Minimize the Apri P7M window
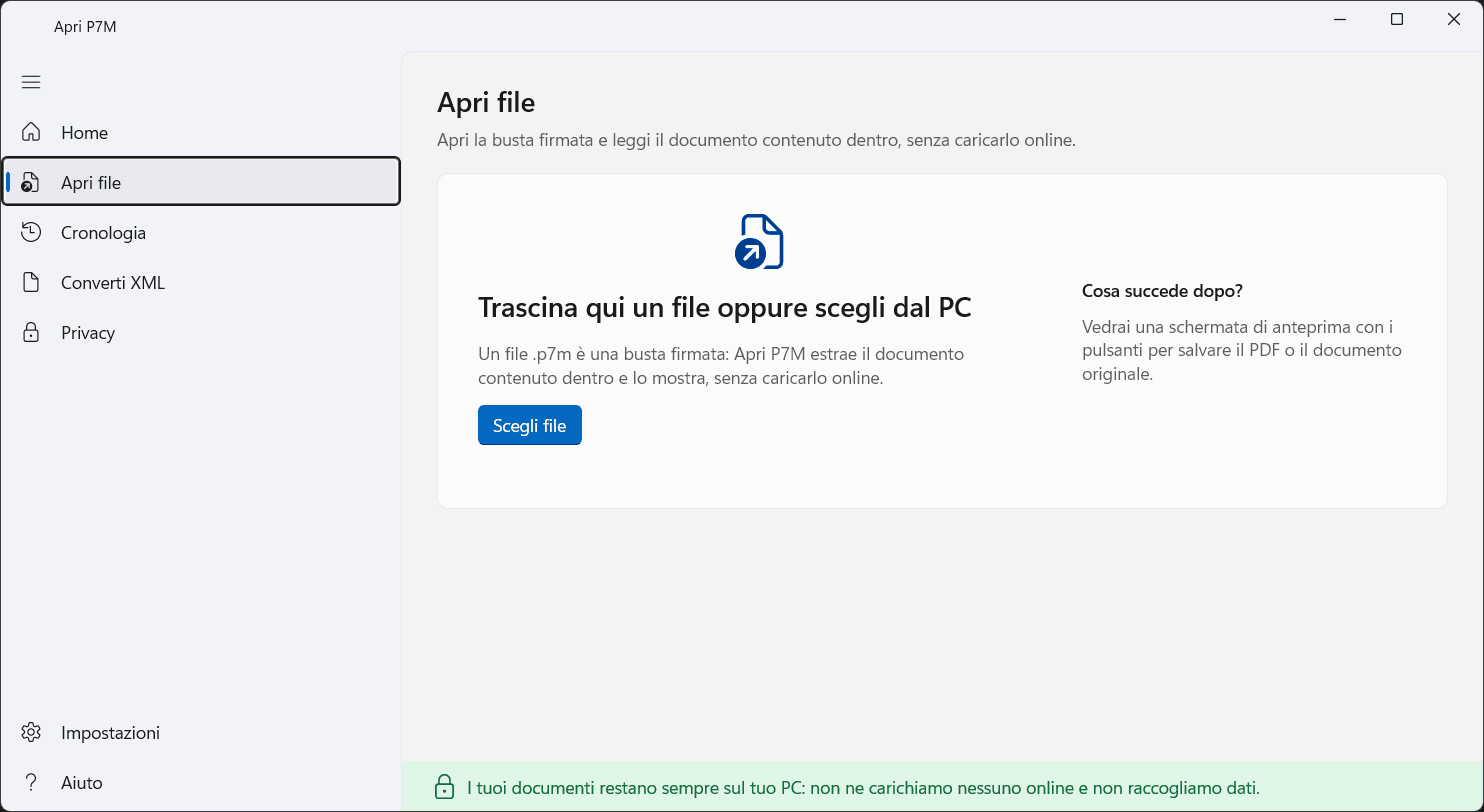This screenshot has width=1484, height=812. coord(1340,19)
